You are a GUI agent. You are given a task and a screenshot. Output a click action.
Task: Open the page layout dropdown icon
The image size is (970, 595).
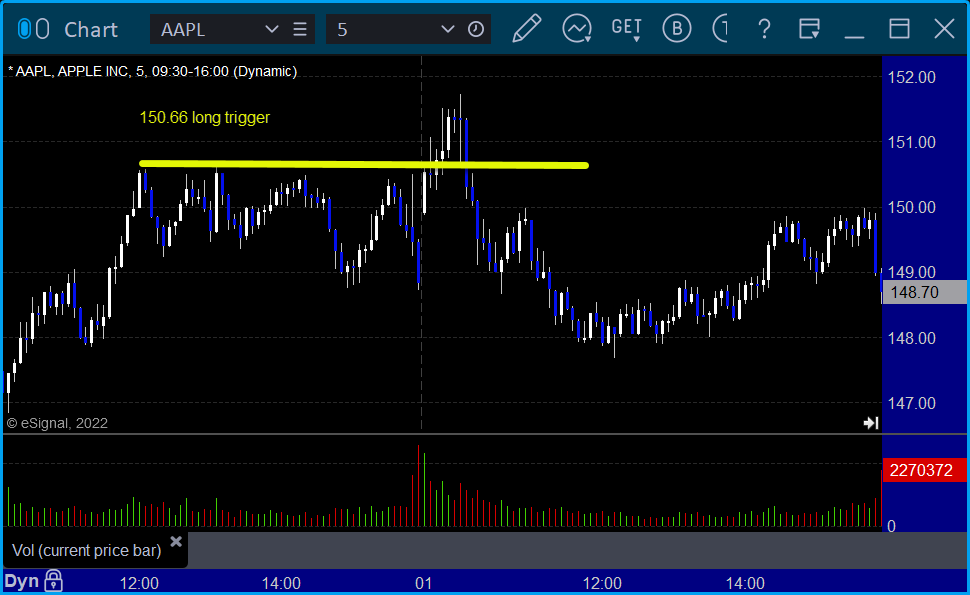809,29
